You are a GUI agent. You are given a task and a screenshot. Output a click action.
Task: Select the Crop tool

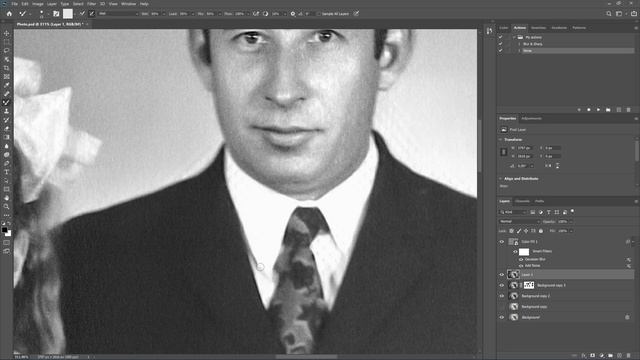pyautogui.click(x=7, y=68)
